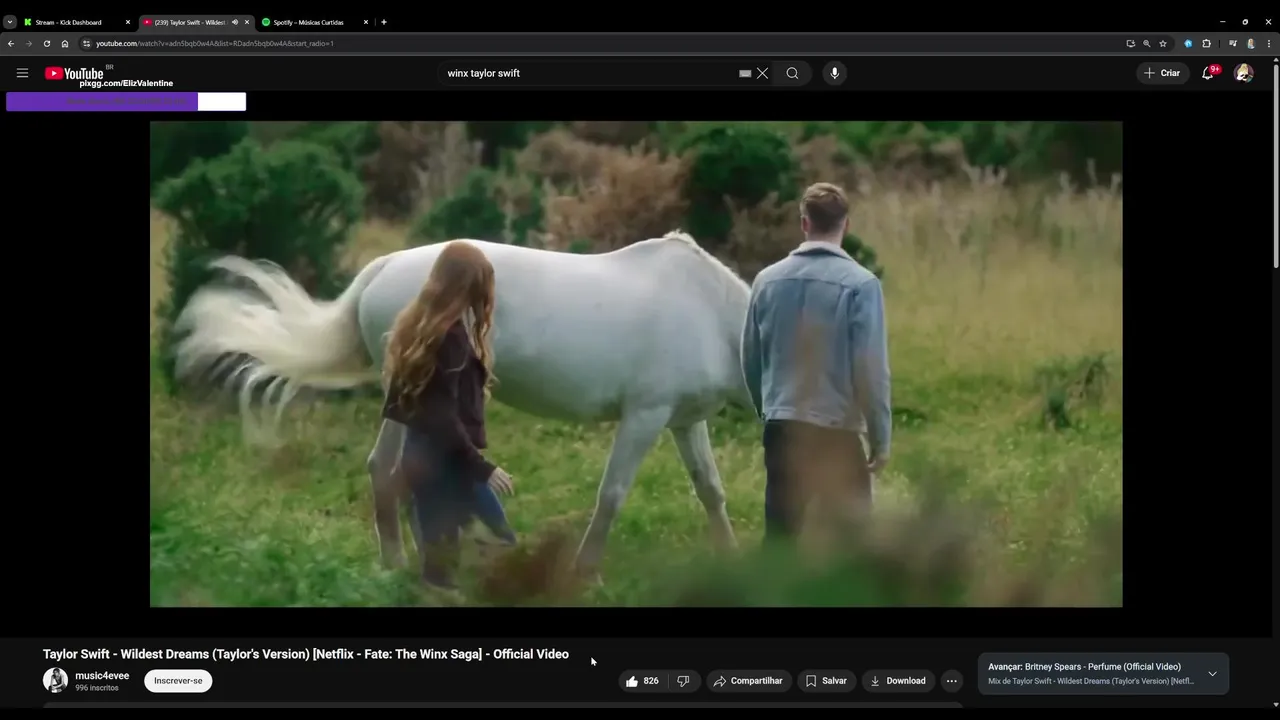This screenshot has height=720, width=1280.
Task: Reload the page with the refresh icon
Action: pos(47,43)
